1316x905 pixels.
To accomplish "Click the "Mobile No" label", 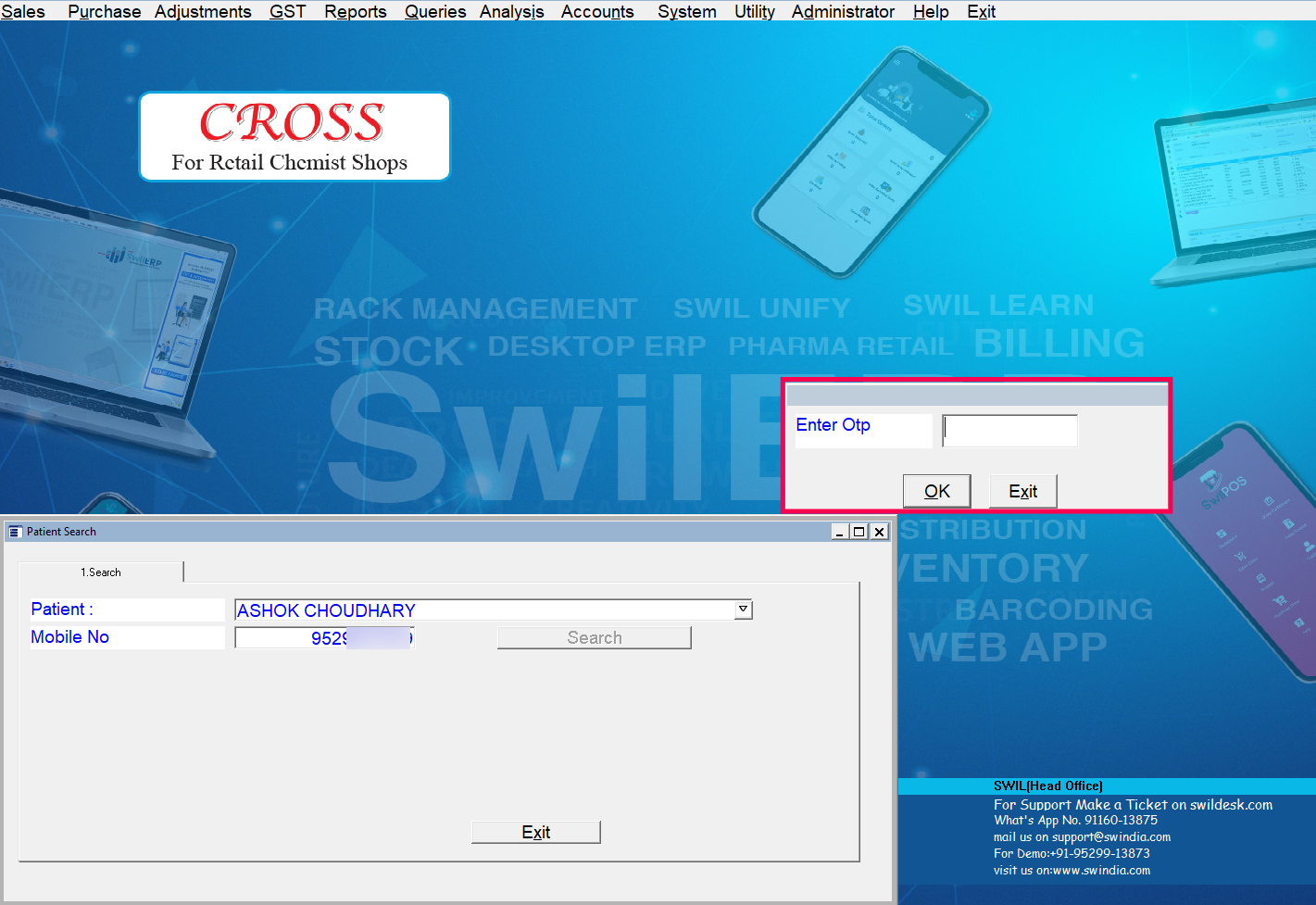I will click(x=70, y=637).
